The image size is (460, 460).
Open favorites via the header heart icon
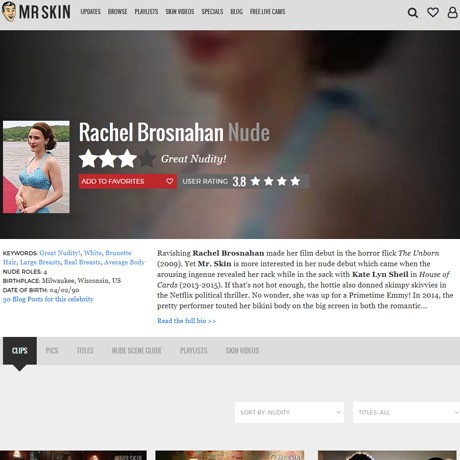(433, 12)
